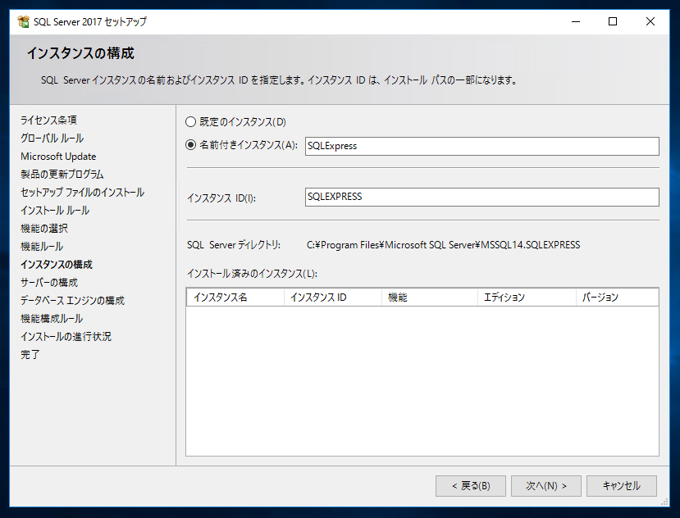
Task: Minimize the SQL Server 2017 setup window
Action: [575, 22]
